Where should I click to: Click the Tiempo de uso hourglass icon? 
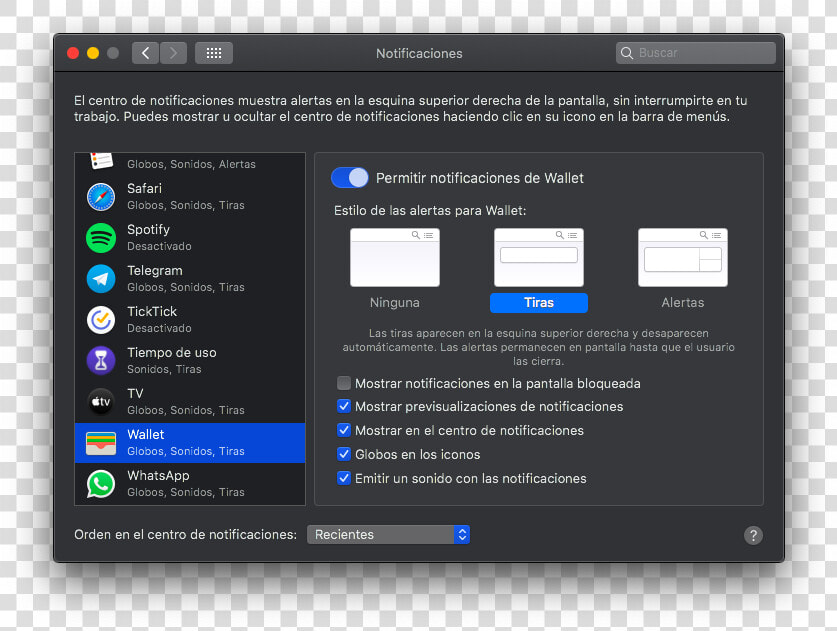(101, 361)
